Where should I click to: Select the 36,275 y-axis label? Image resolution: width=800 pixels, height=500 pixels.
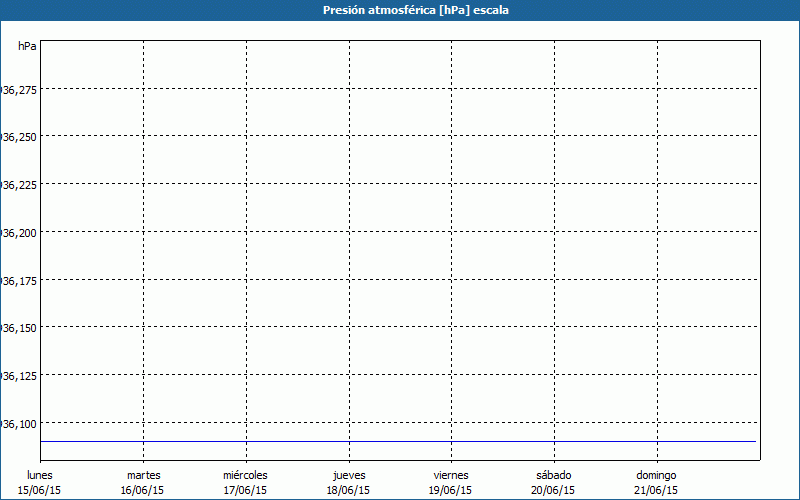point(19,90)
